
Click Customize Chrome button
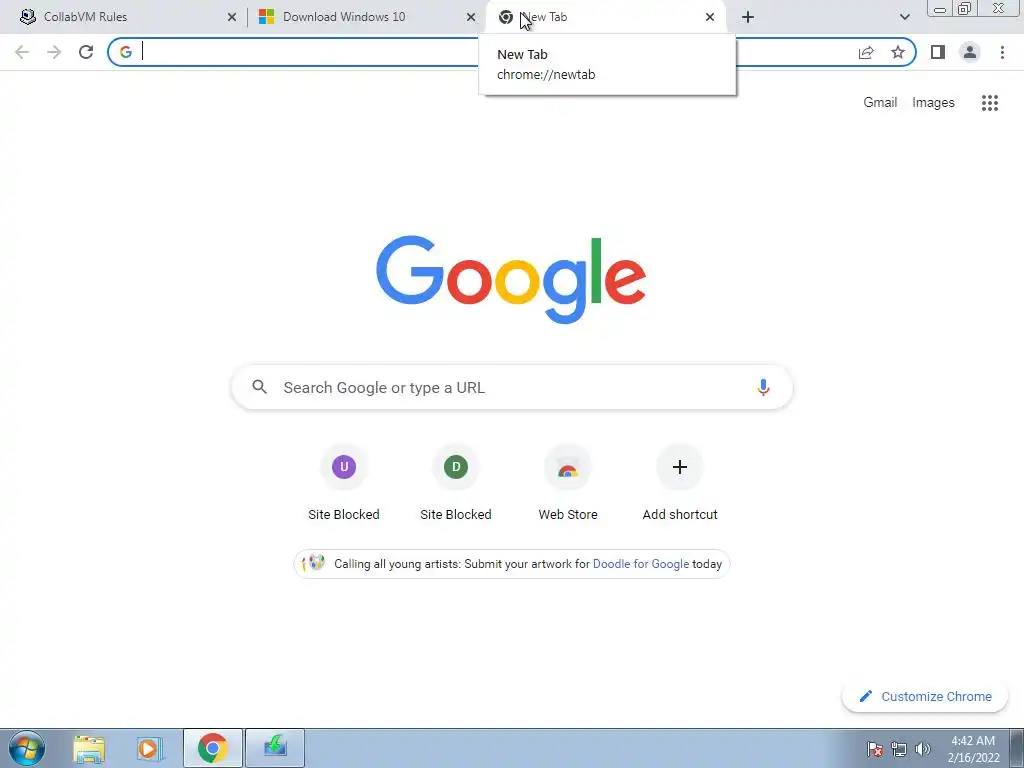tap(925, 696)
